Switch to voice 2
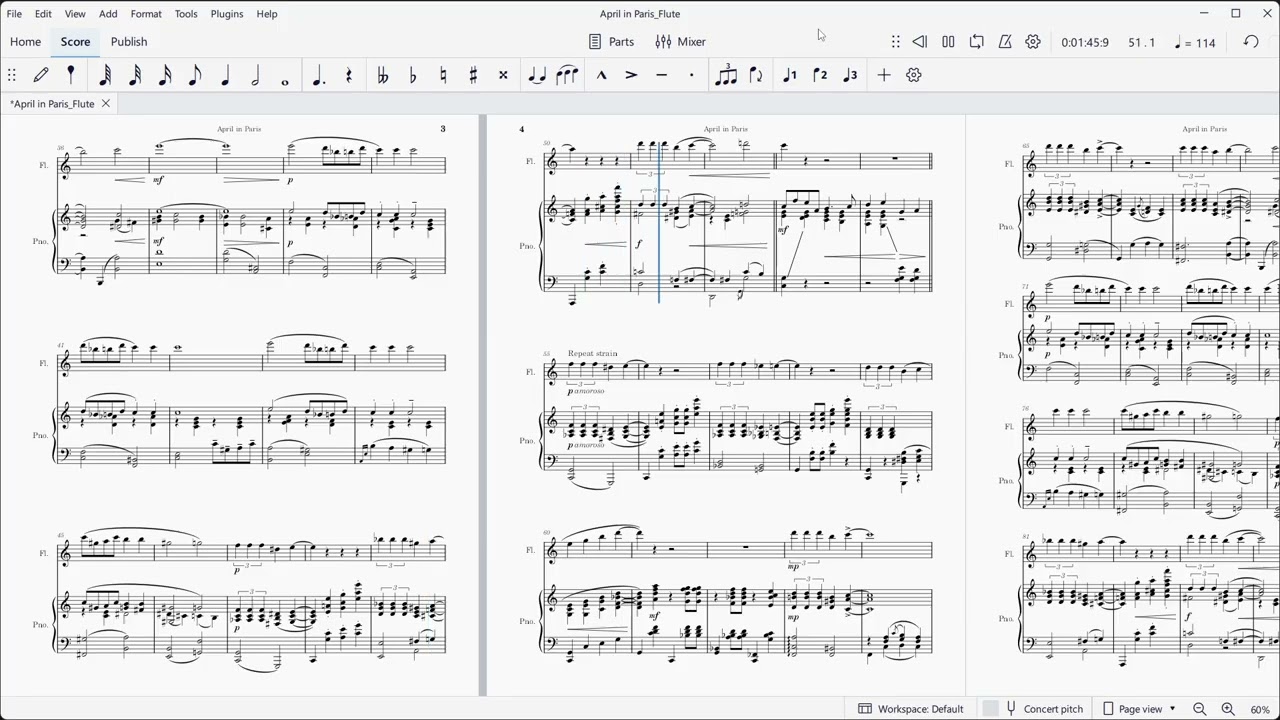 point(820,75)
